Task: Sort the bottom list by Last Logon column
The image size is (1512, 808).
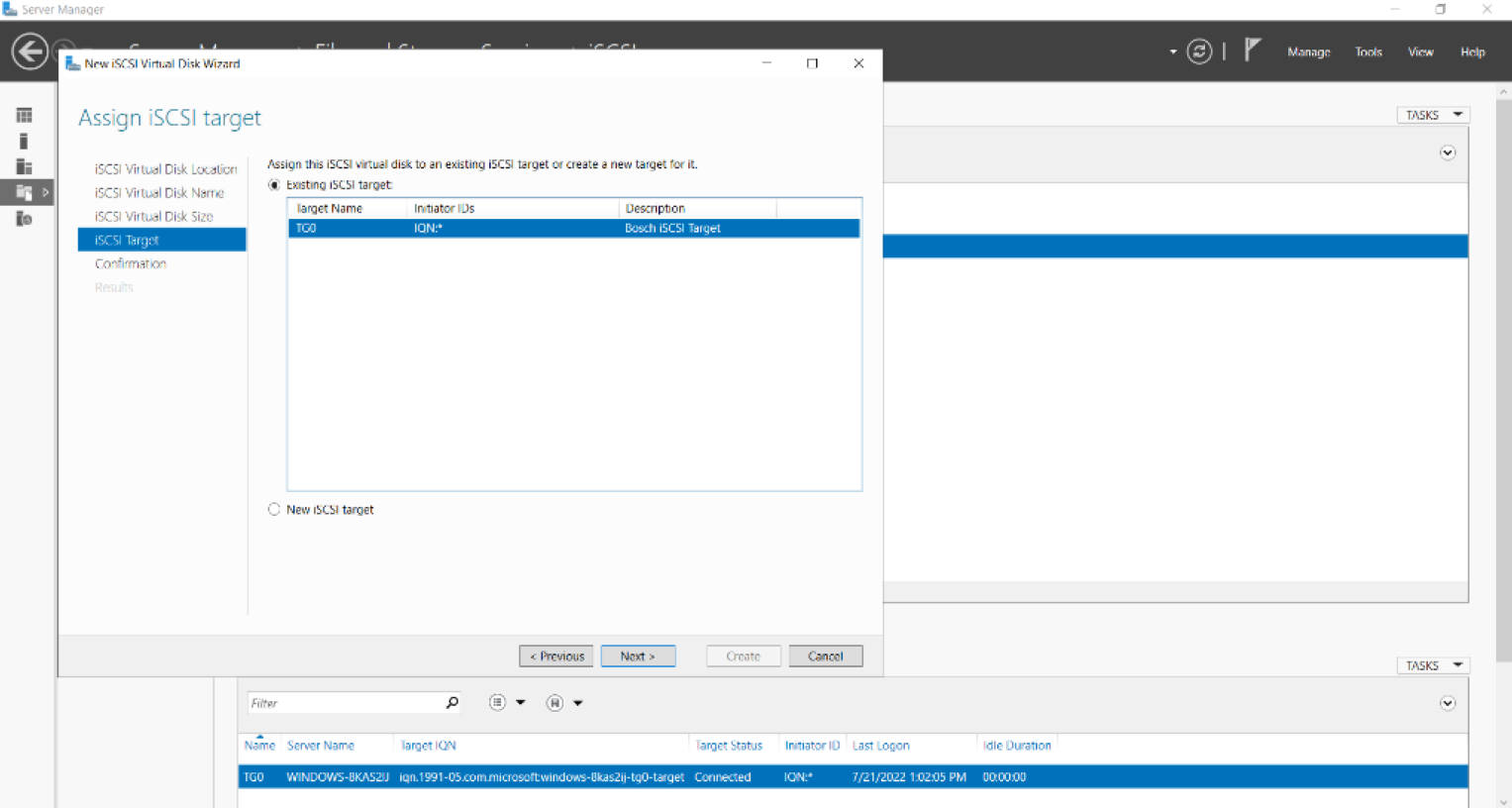Action: click(881, 746)
